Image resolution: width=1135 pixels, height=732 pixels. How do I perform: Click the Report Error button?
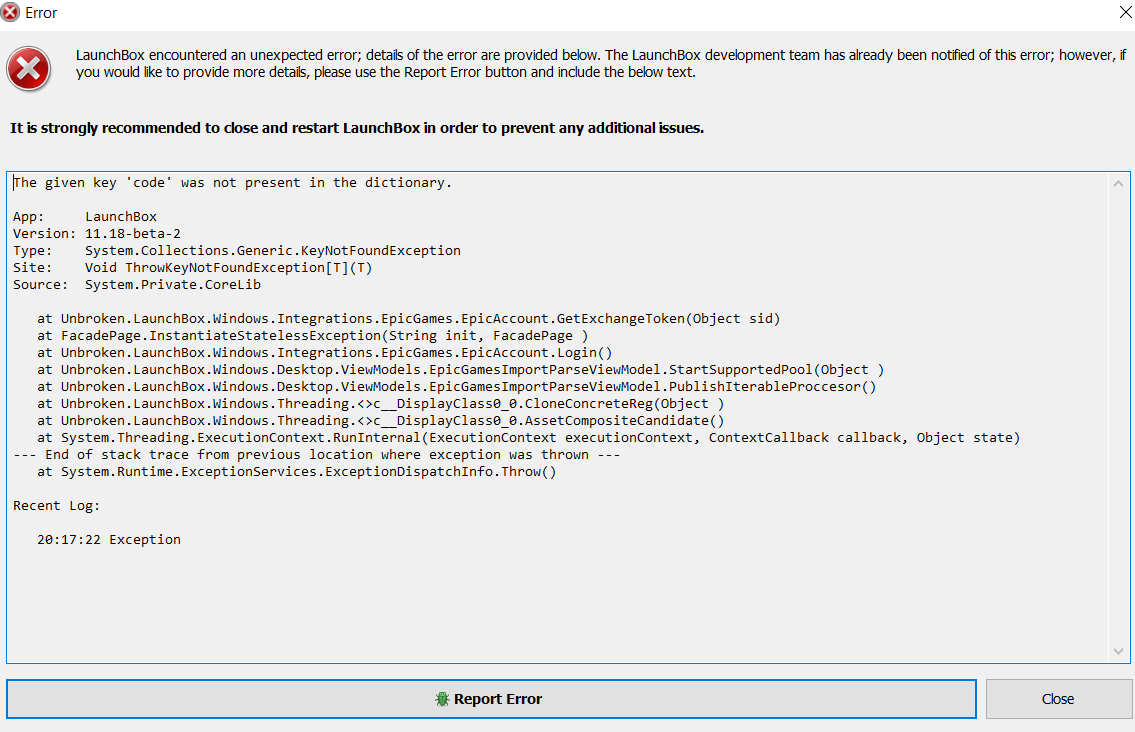[491, 699]
